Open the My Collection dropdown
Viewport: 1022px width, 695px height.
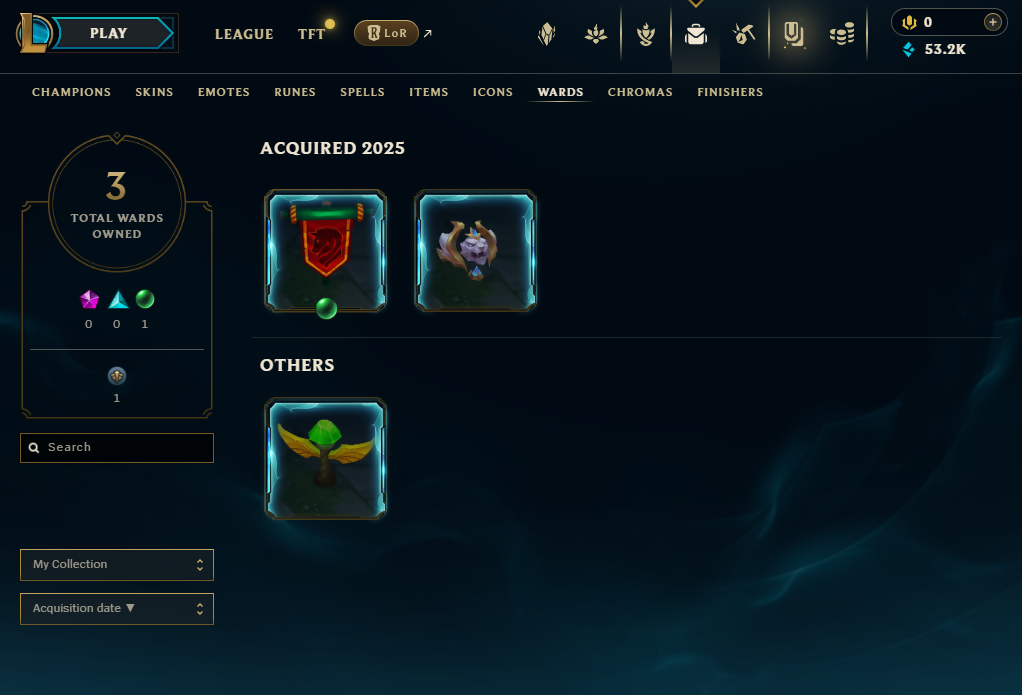(117, 565)
